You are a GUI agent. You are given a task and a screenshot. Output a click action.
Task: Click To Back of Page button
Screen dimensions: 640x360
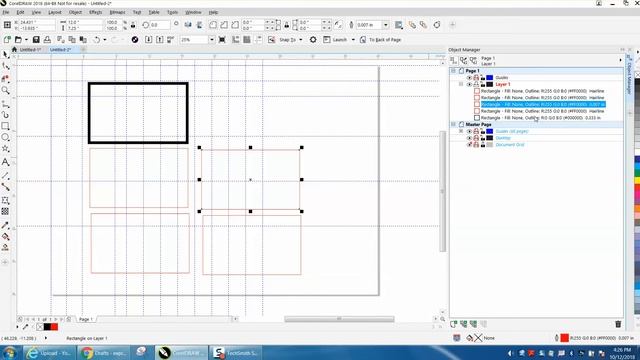coord(381,40)
